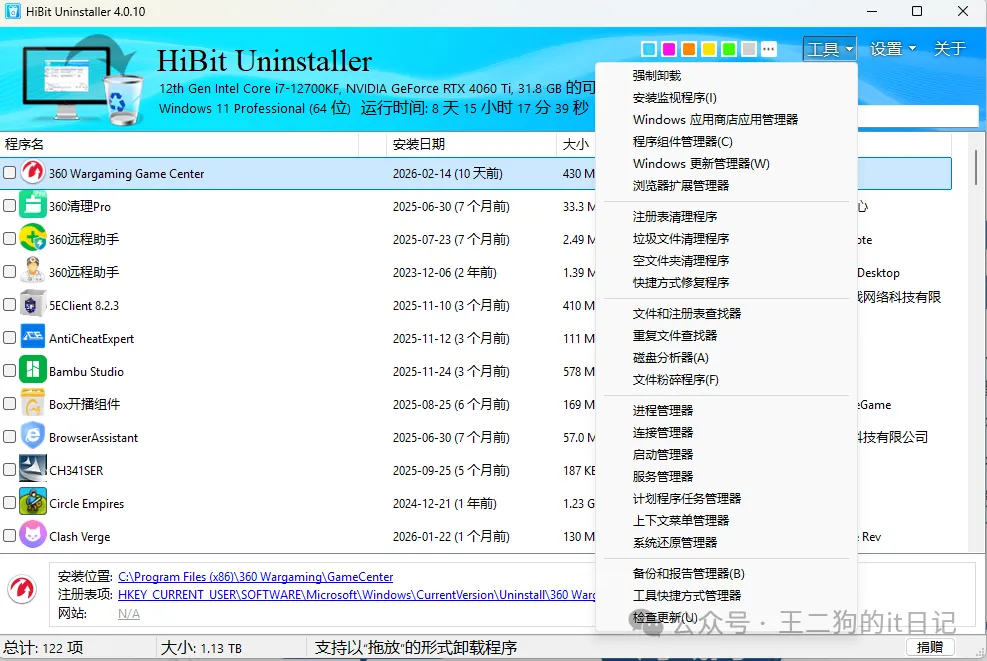This screenshot has height=661, width=987.
Task: Click the Bambu Studio green icon
Action: pyautogui.click(x=33, y=370)
